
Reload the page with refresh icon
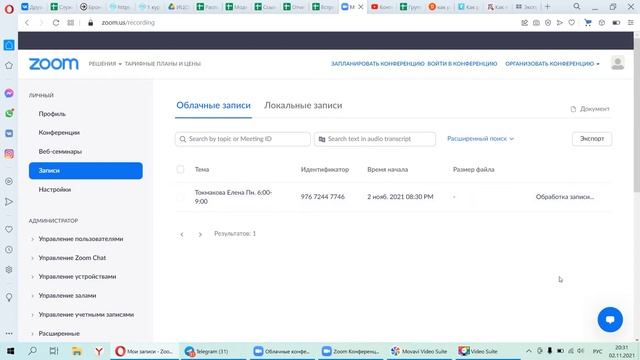tap(56, 23)
